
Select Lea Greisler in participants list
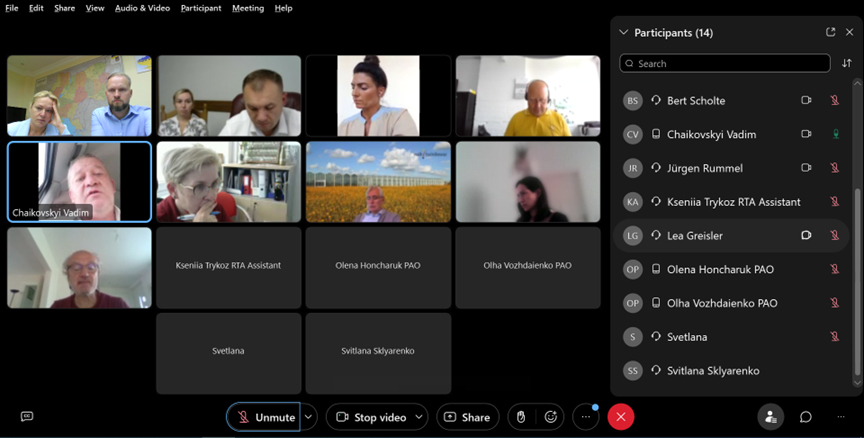pyautogui.click(x=731, y=235)
